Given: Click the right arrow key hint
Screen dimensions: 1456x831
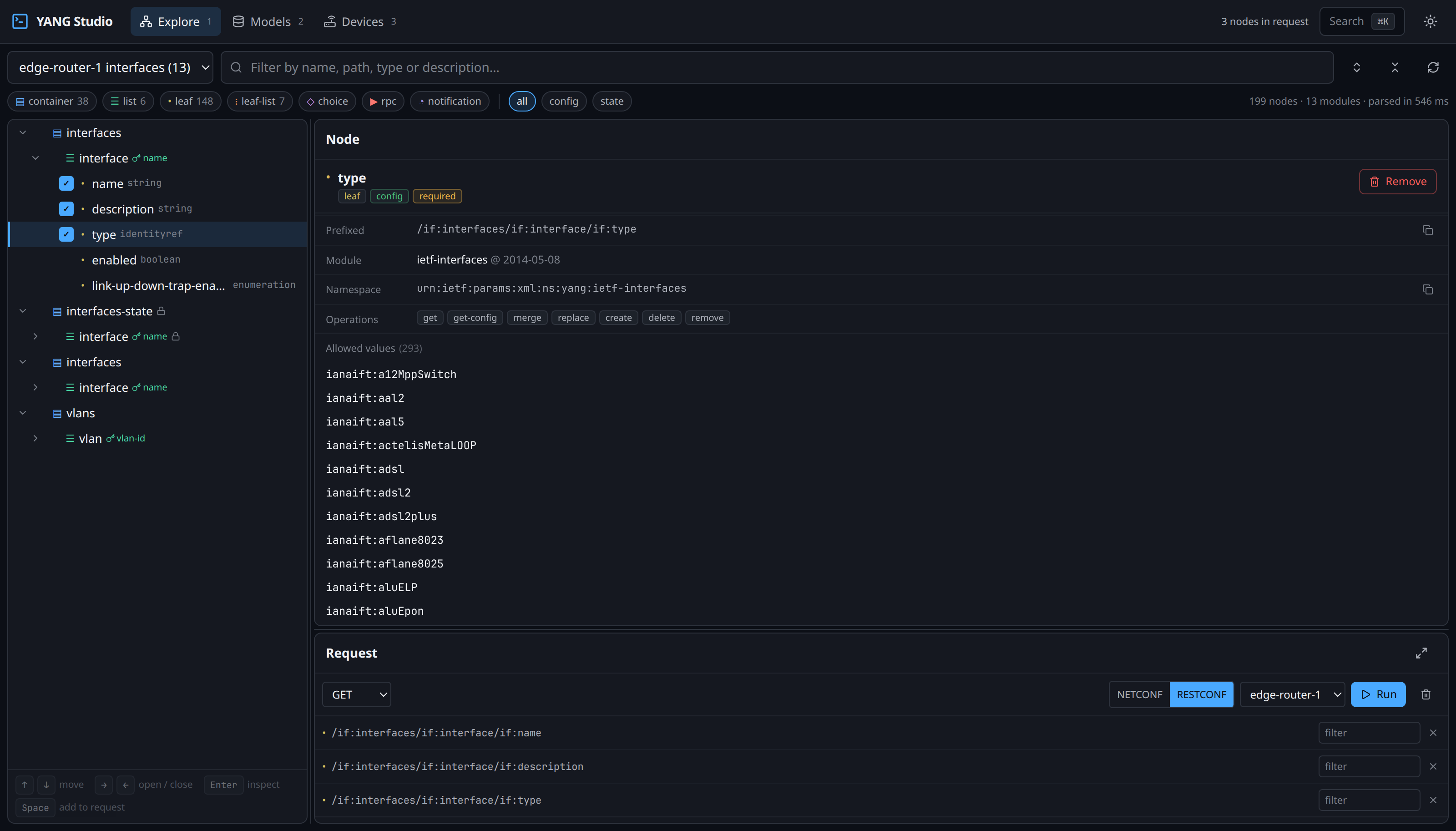Looking at the screenshot, I should [104, 785].
